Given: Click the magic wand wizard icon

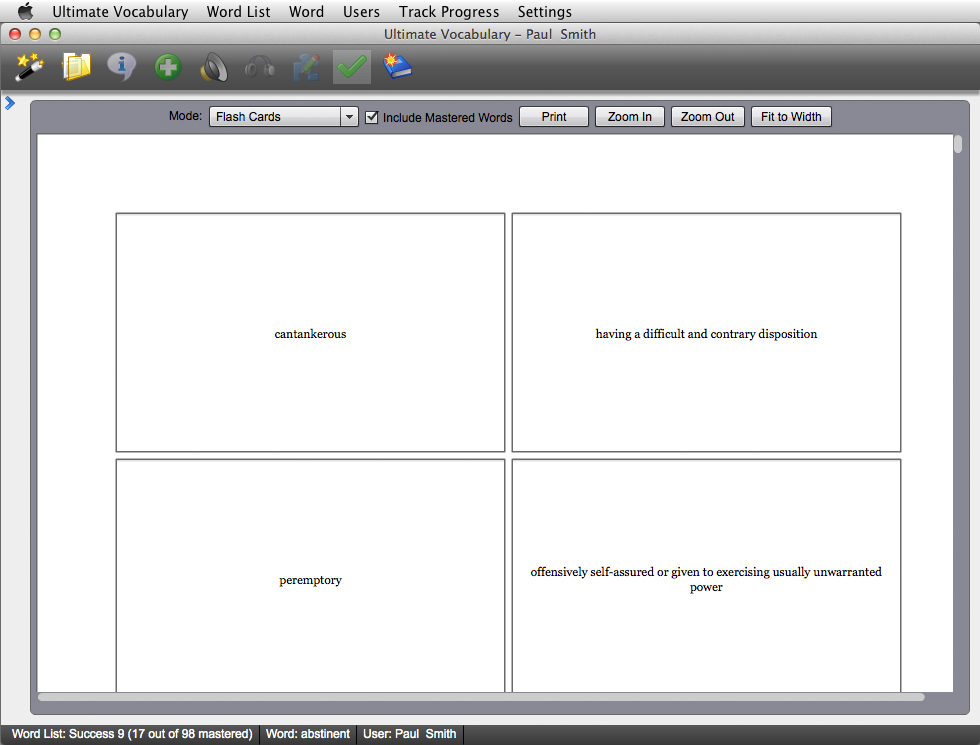Looking at the screenshot, I should pos(28,67).
